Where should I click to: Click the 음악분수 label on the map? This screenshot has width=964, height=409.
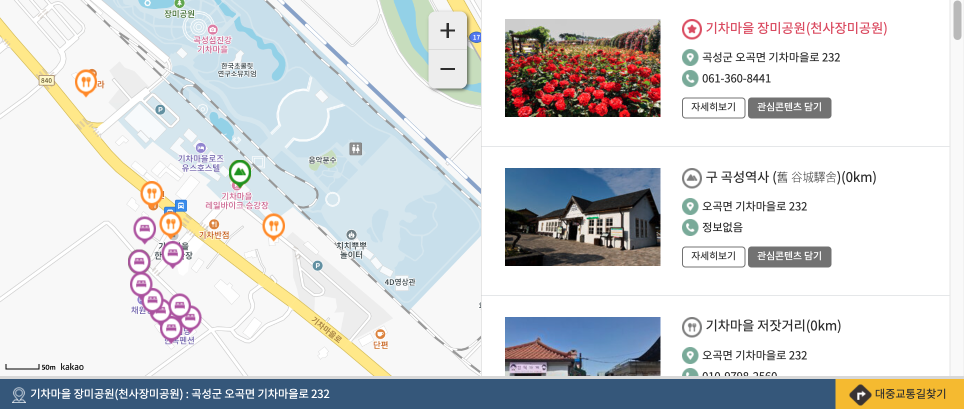[323, 160]
